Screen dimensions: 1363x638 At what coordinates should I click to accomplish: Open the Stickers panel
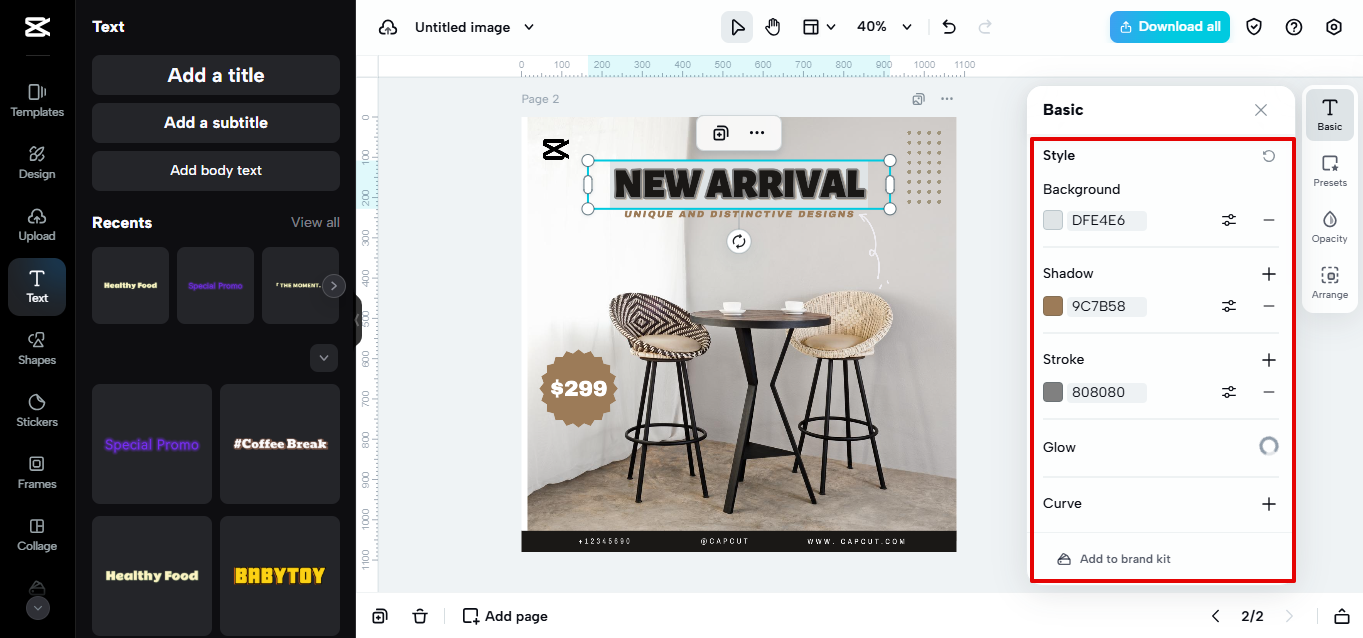pos(36,410)
